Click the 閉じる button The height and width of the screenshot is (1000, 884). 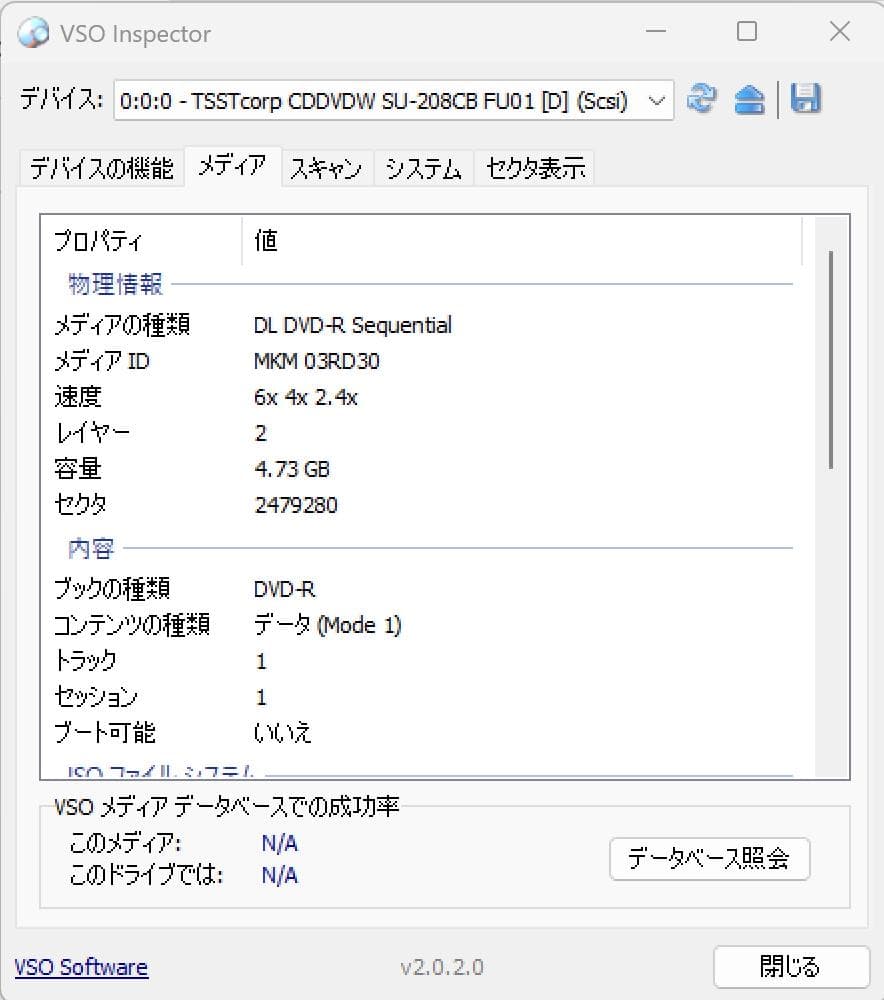click(x=791, y=967)
